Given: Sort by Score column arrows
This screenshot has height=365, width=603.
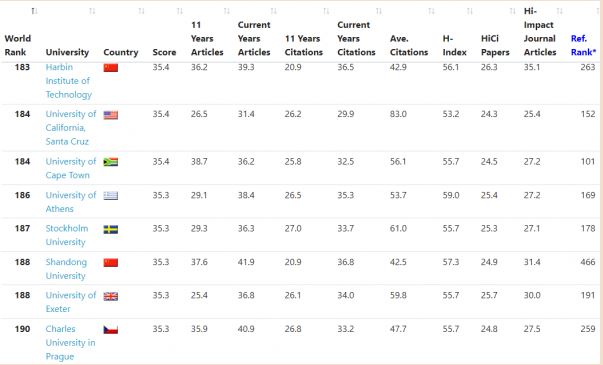Looking at the screenshot, I should pos(180,11).
